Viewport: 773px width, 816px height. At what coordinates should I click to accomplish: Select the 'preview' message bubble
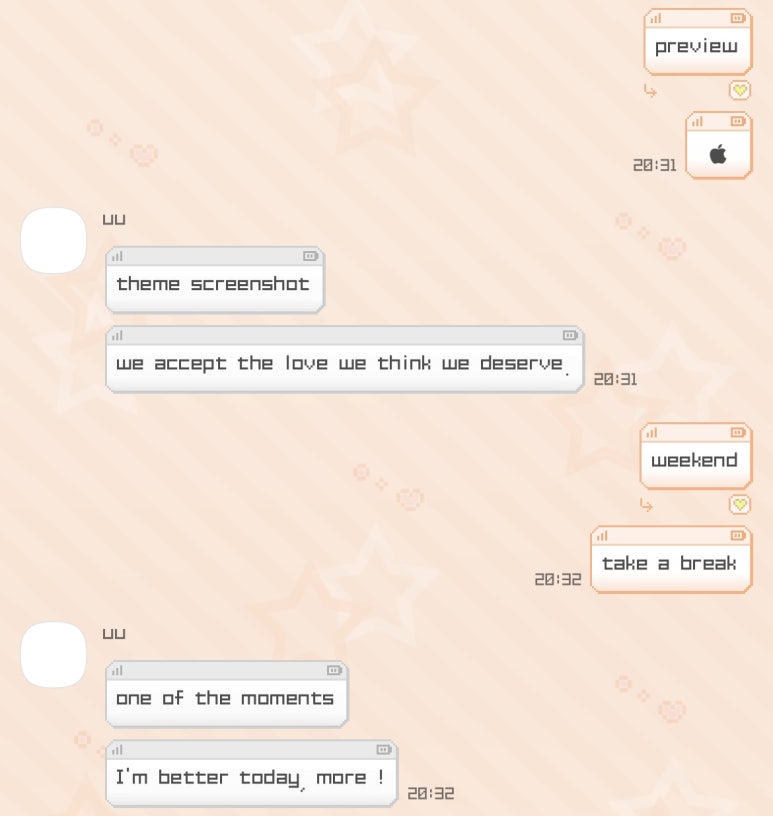pyautogui.click(x=698, y=42)
